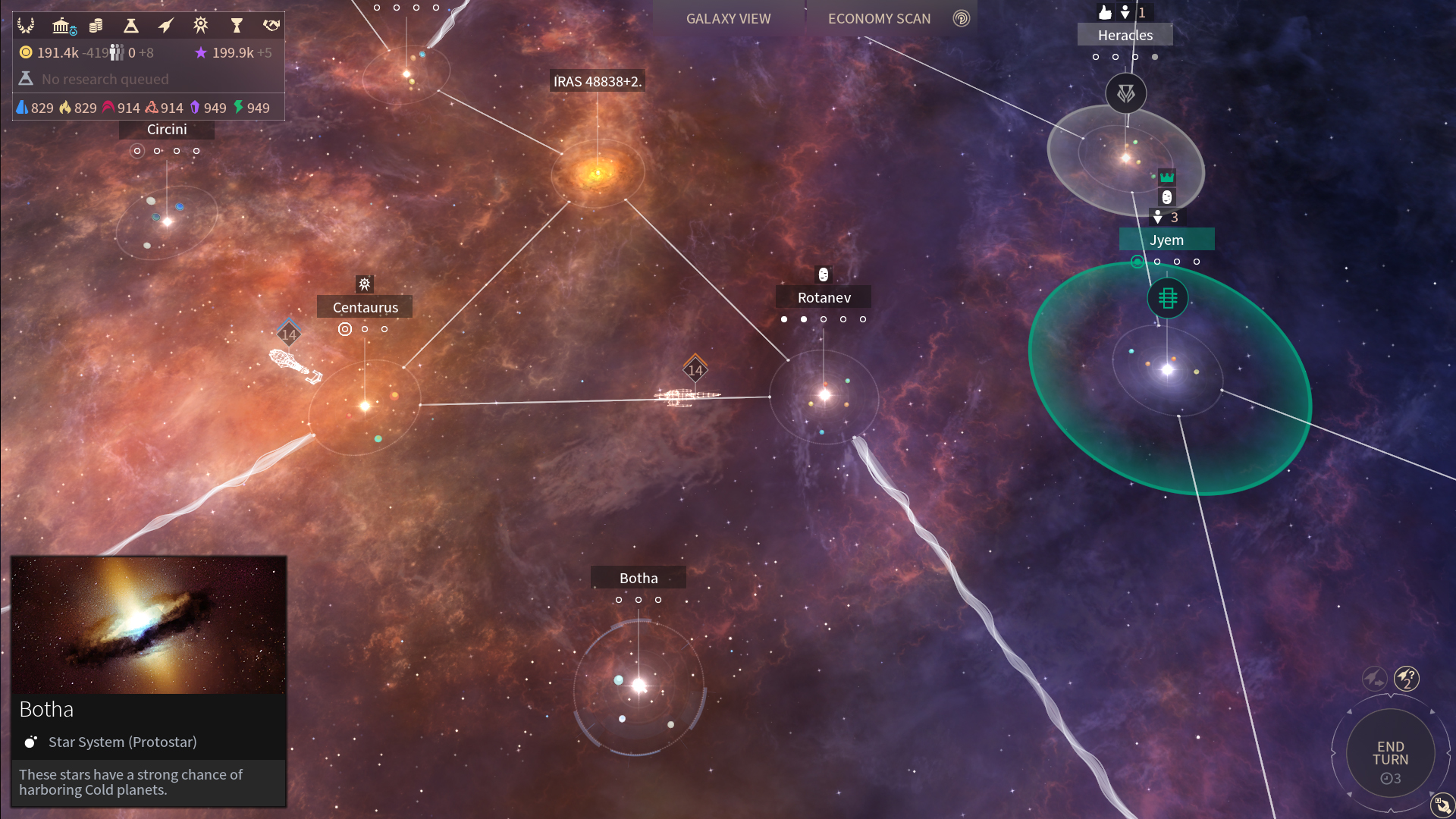Toggle the scan range display near scan icon

click(962, 19)
